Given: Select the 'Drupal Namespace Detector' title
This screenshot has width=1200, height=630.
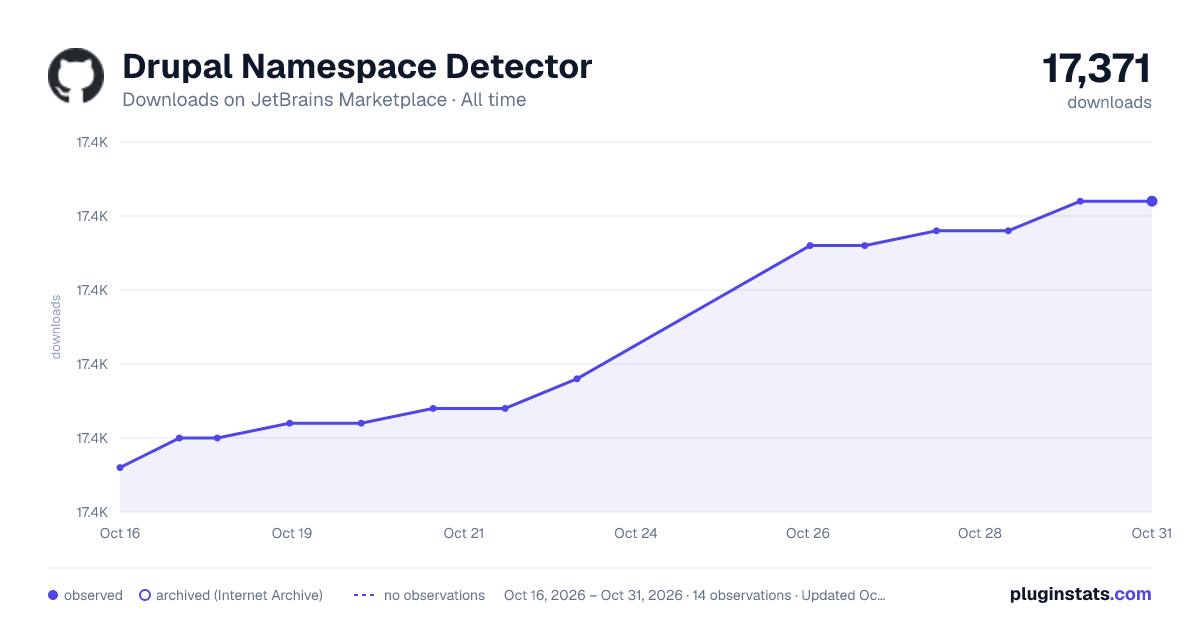Looking at the screenshot, I should 357,67.
